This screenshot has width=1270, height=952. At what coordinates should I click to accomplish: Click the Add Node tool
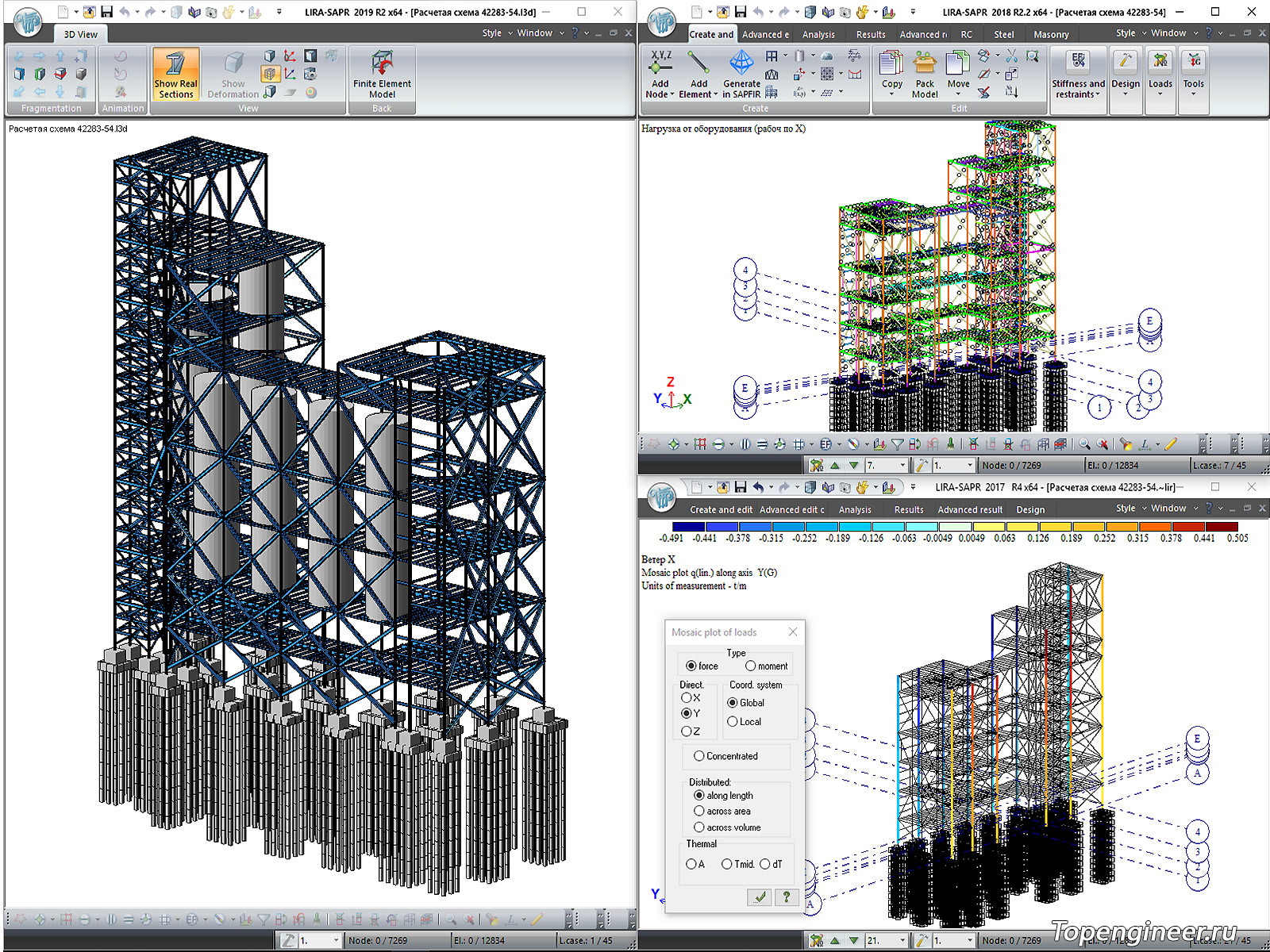click(x=660, y=74)
